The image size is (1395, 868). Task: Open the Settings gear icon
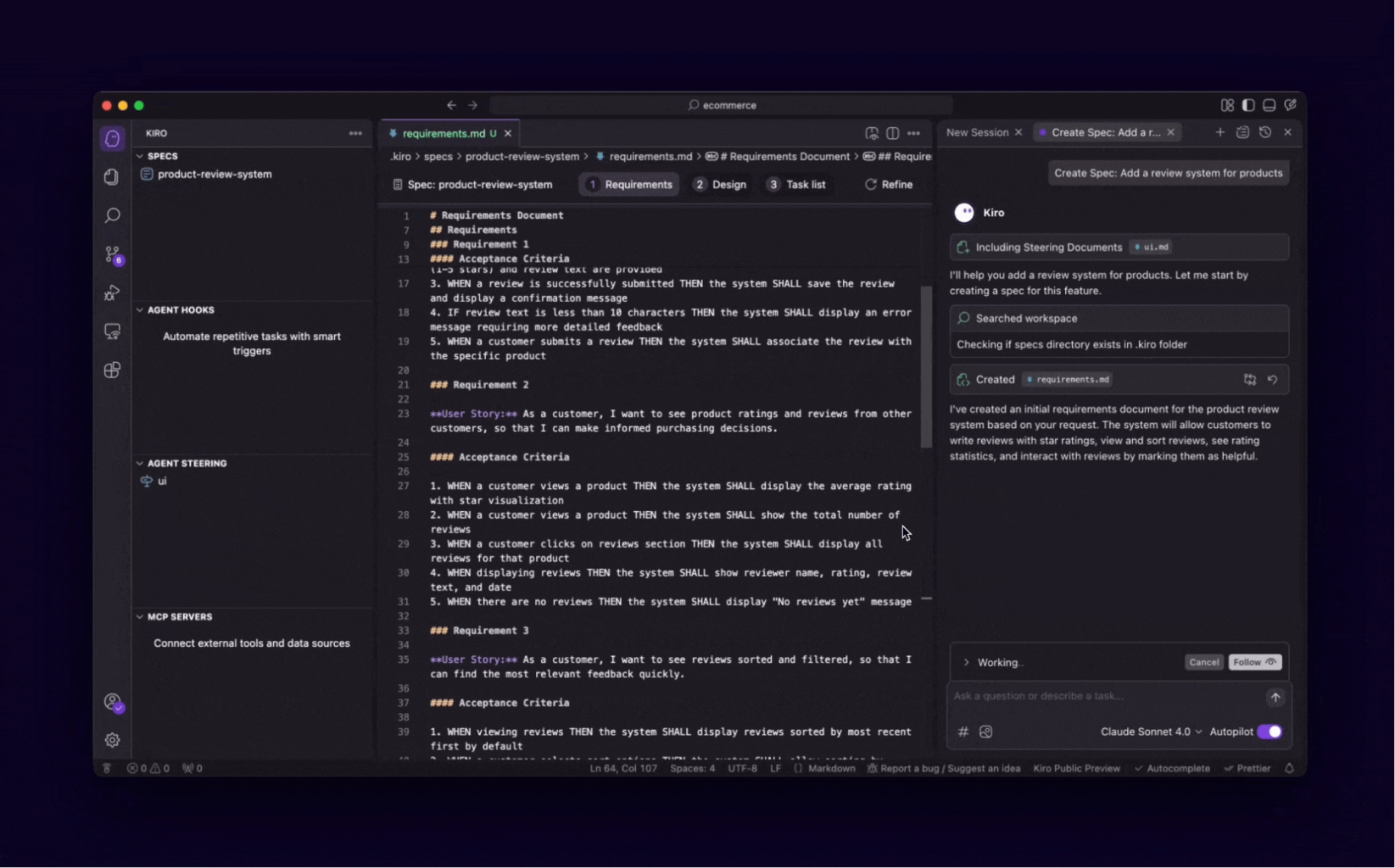[112, 740]
